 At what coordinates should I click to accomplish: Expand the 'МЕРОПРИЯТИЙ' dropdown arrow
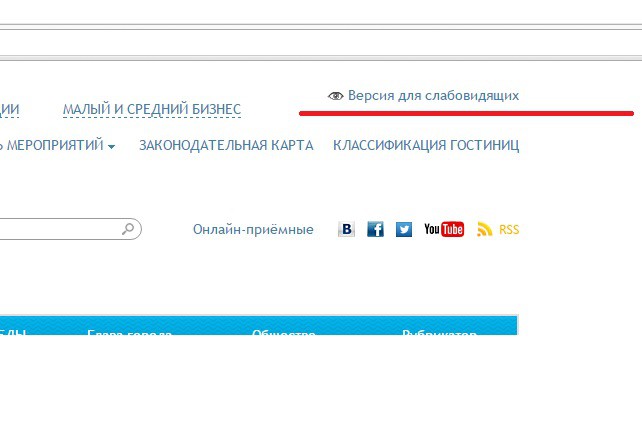pyautogui.click(x=111, y=147)
